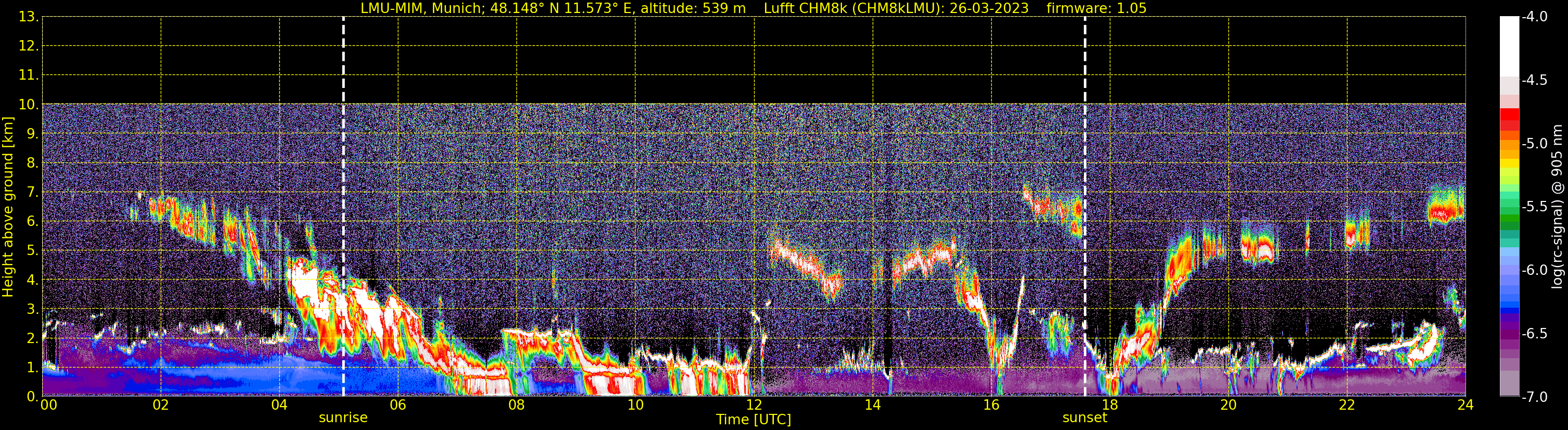The image size is (1568, 430).
Task: Click the 24 tick on the time axis
Action: click(1465, 405)
